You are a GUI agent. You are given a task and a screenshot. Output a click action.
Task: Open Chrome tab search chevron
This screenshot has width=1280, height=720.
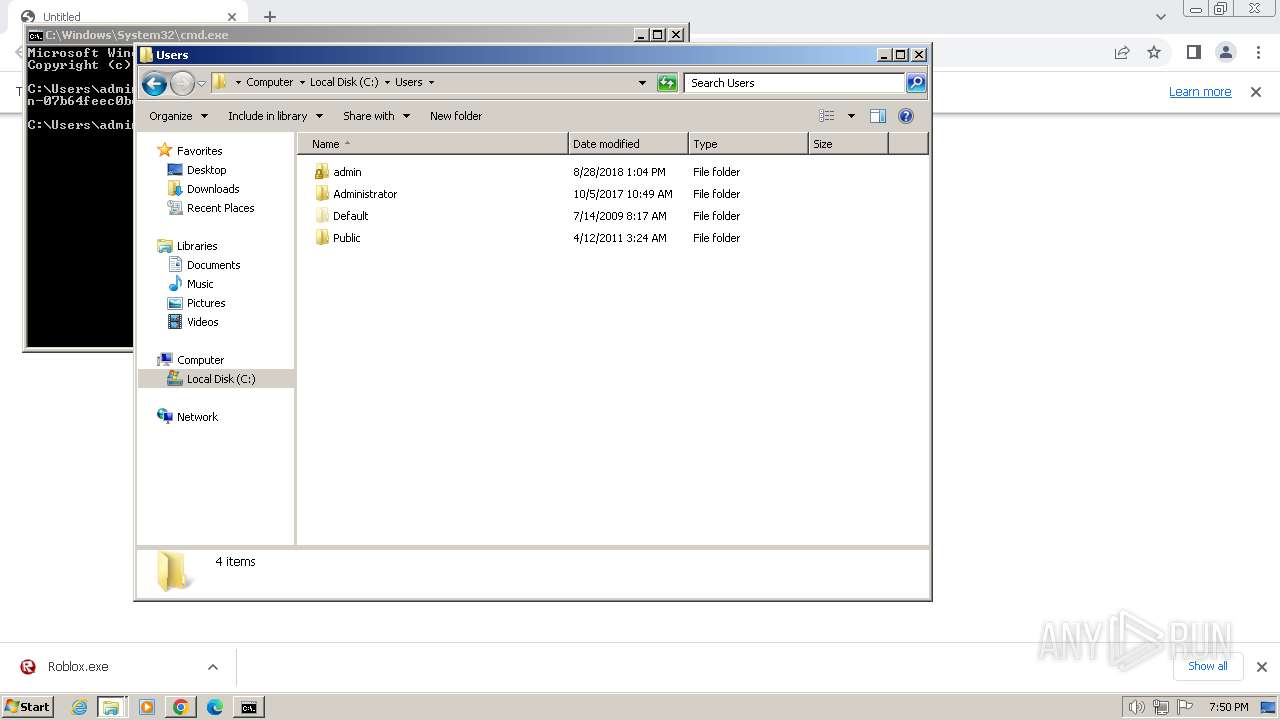(1161, 17)
